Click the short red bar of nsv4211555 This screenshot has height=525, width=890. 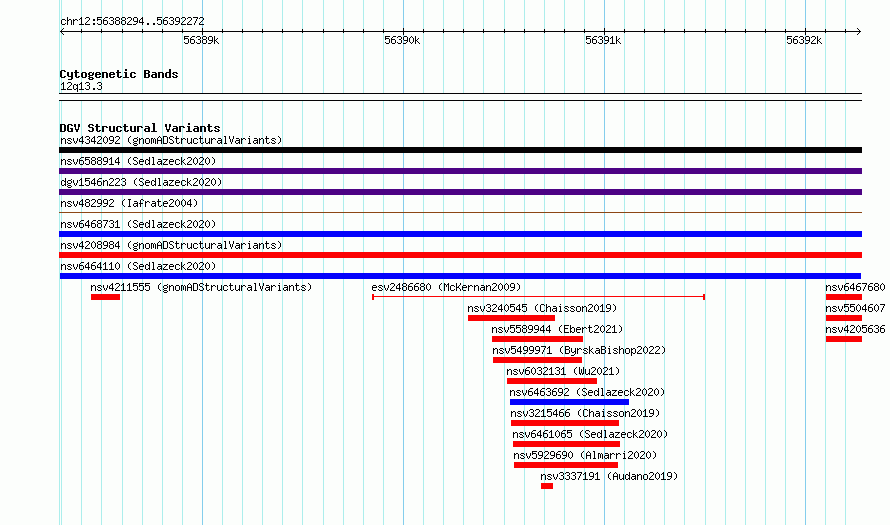[105, 297]
